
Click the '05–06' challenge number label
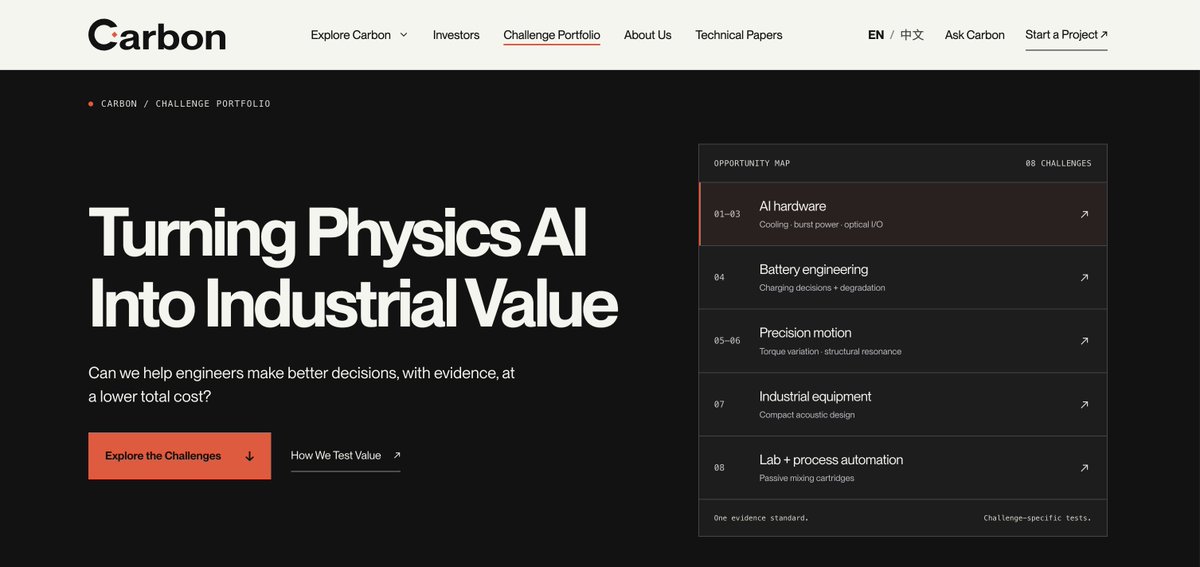coord(727,341)
